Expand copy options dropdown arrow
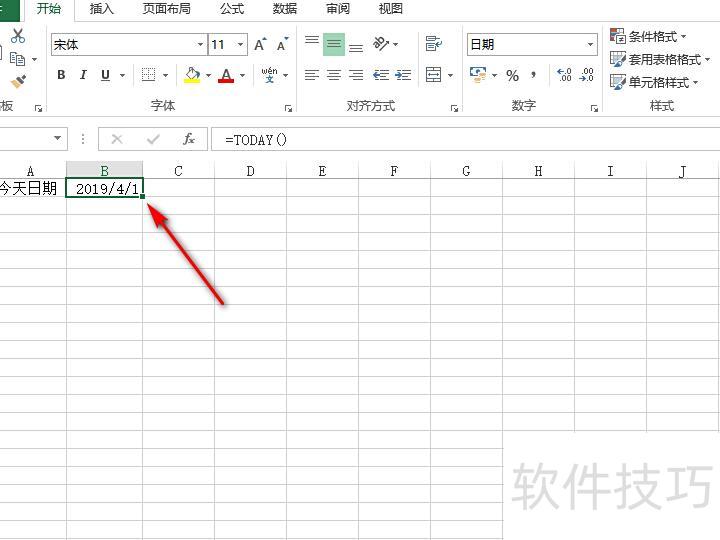The height and width of the screenshot is (540, 720). coord(34,60)
